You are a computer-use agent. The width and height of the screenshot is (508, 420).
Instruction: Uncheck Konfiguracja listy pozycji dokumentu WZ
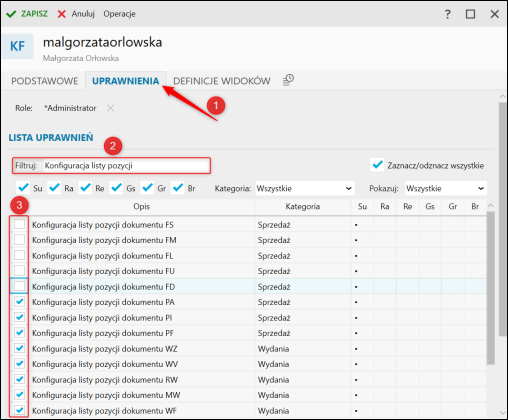pos(19,348)
